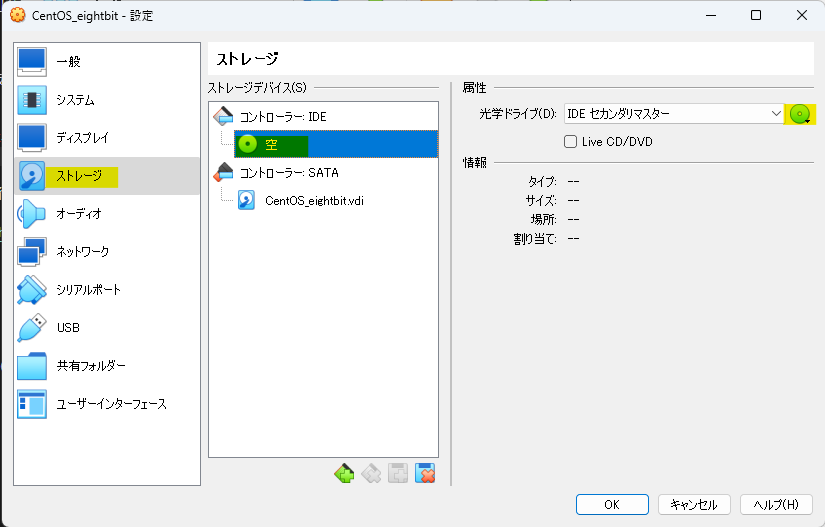Switch to the ネットワーク category
The image size is (825, 527).
[x=83, y=251]
